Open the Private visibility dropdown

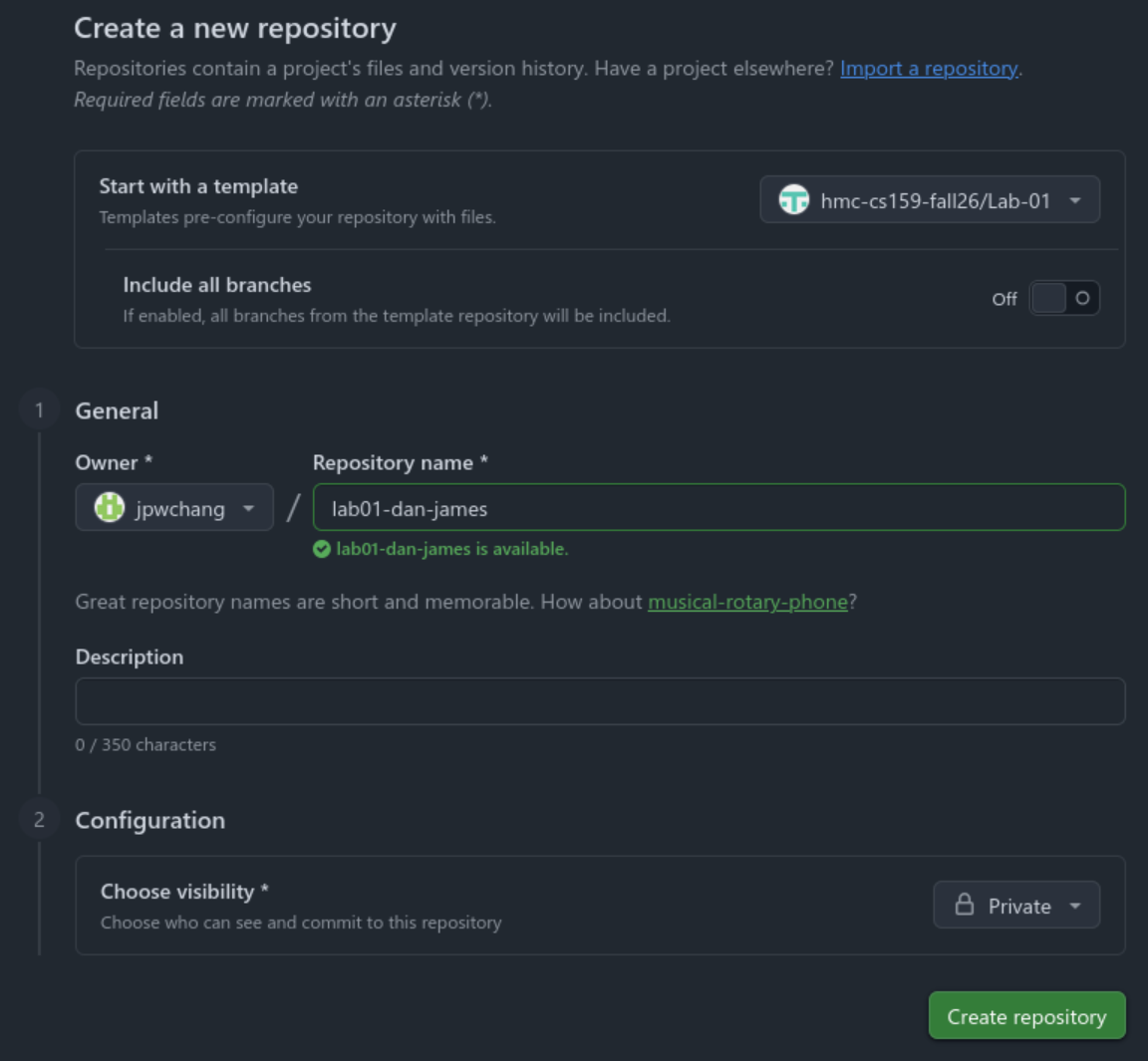pos(1016,906)
